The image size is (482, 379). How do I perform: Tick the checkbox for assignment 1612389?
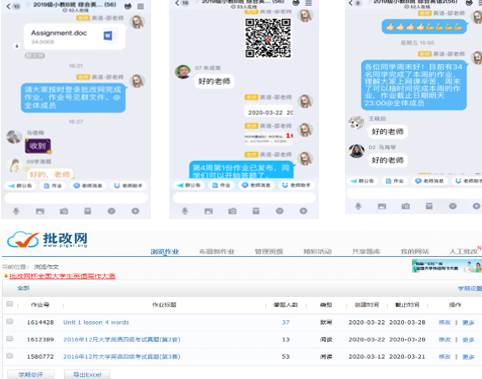click(x=10, y=339)
